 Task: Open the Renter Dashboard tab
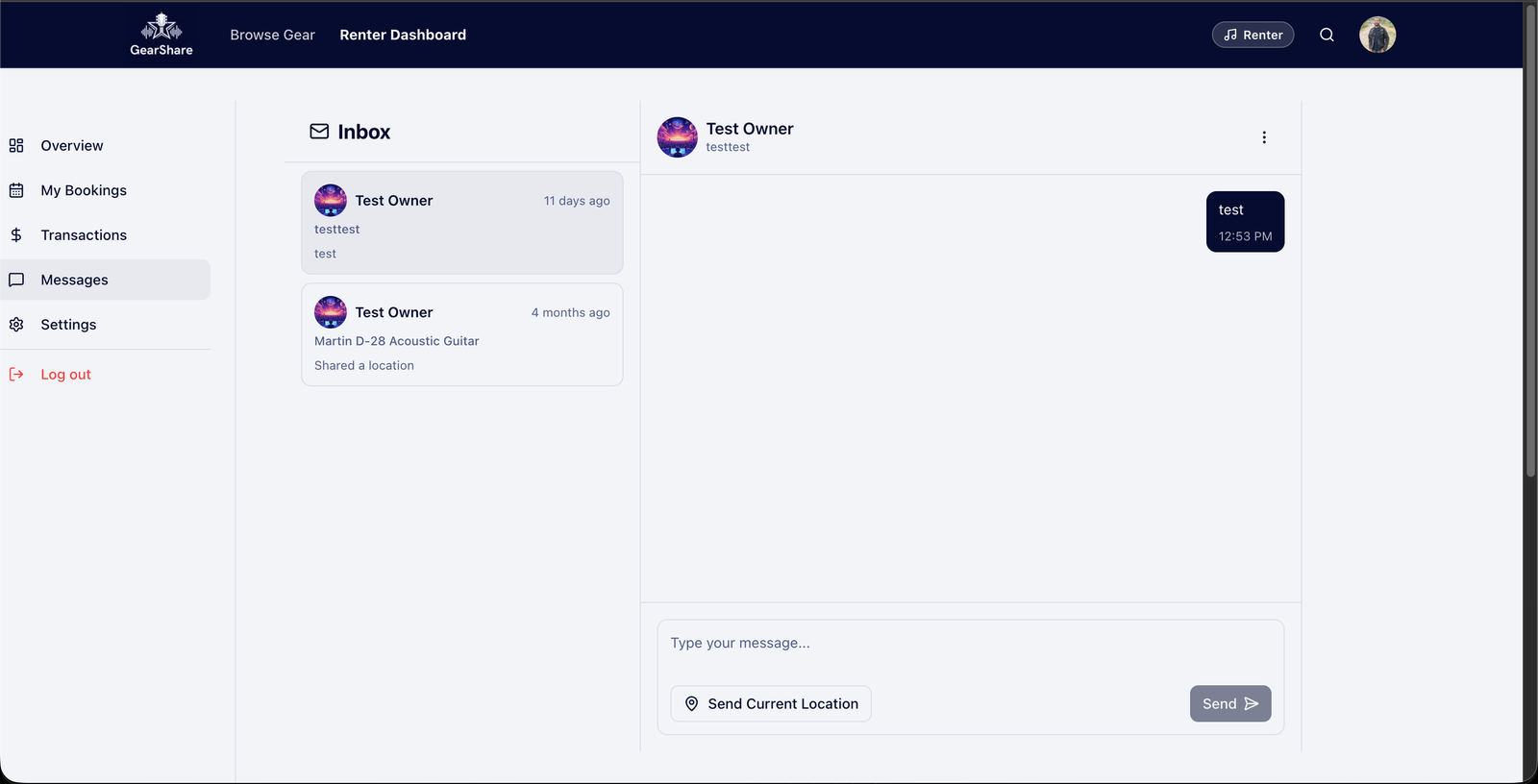click(x=403, y=35)
